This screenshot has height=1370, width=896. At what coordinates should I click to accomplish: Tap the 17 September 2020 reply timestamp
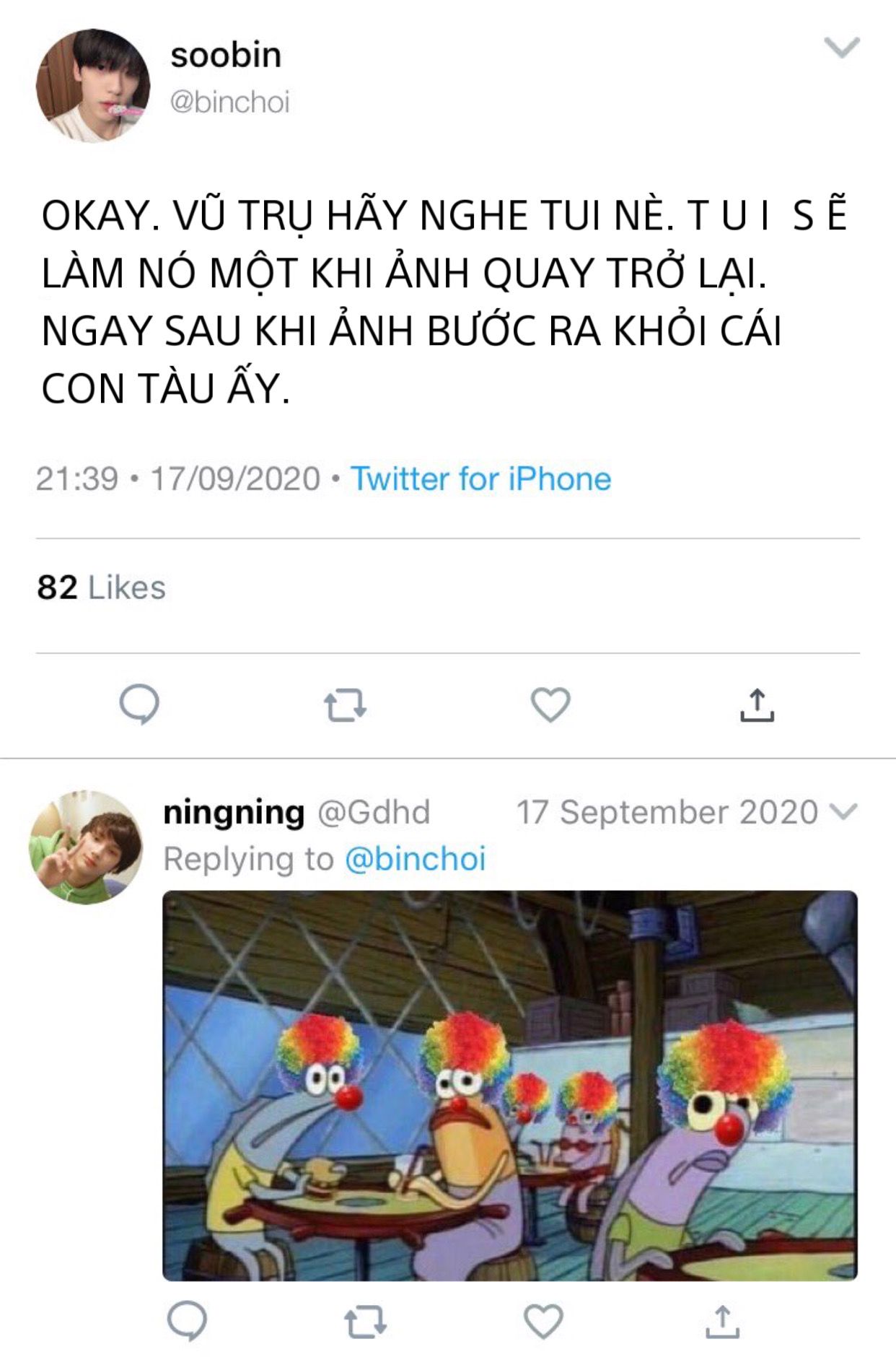(x=667, y=812)
